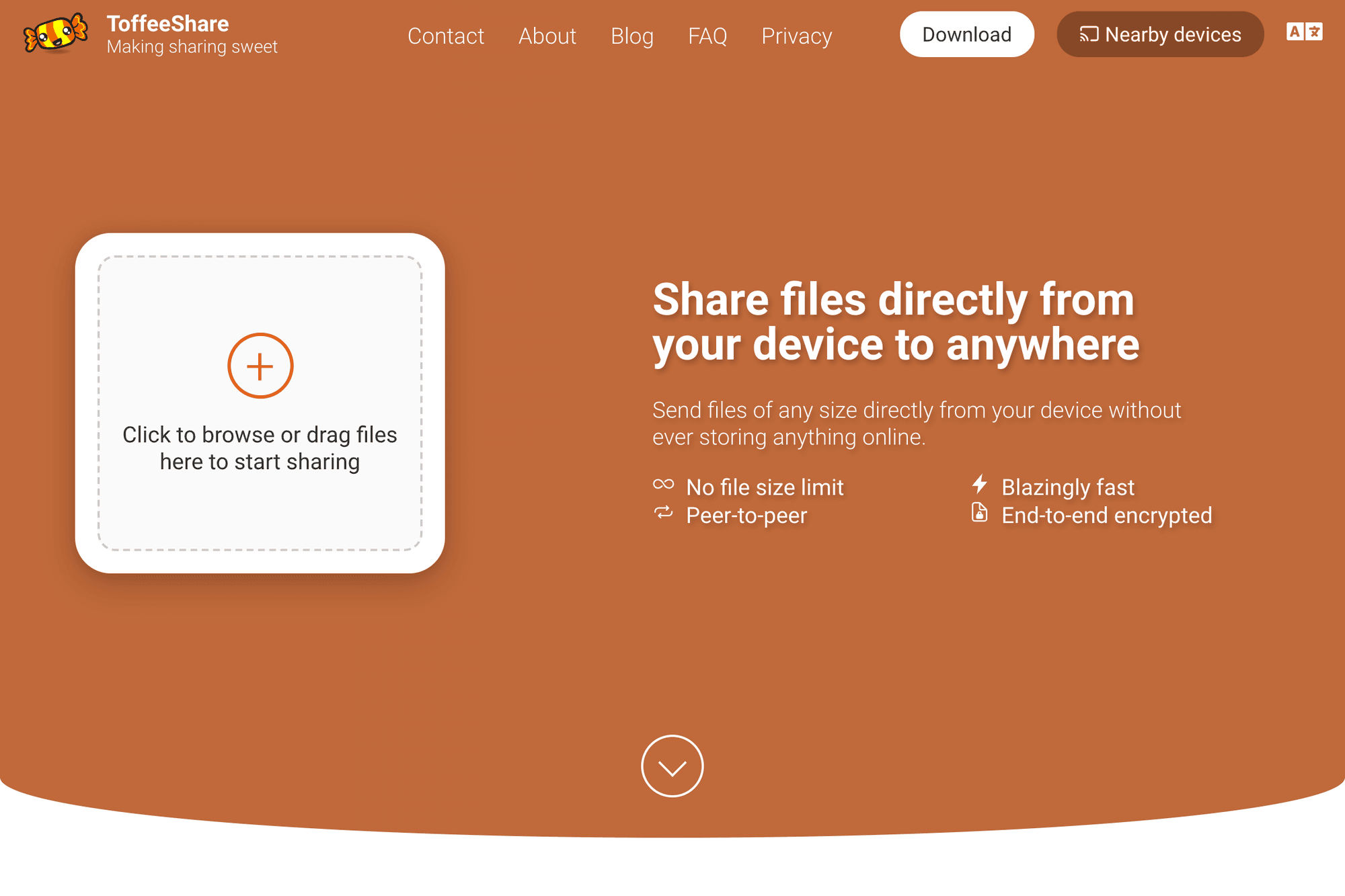Click the ToffeeShare candy logo

point(55,33)
